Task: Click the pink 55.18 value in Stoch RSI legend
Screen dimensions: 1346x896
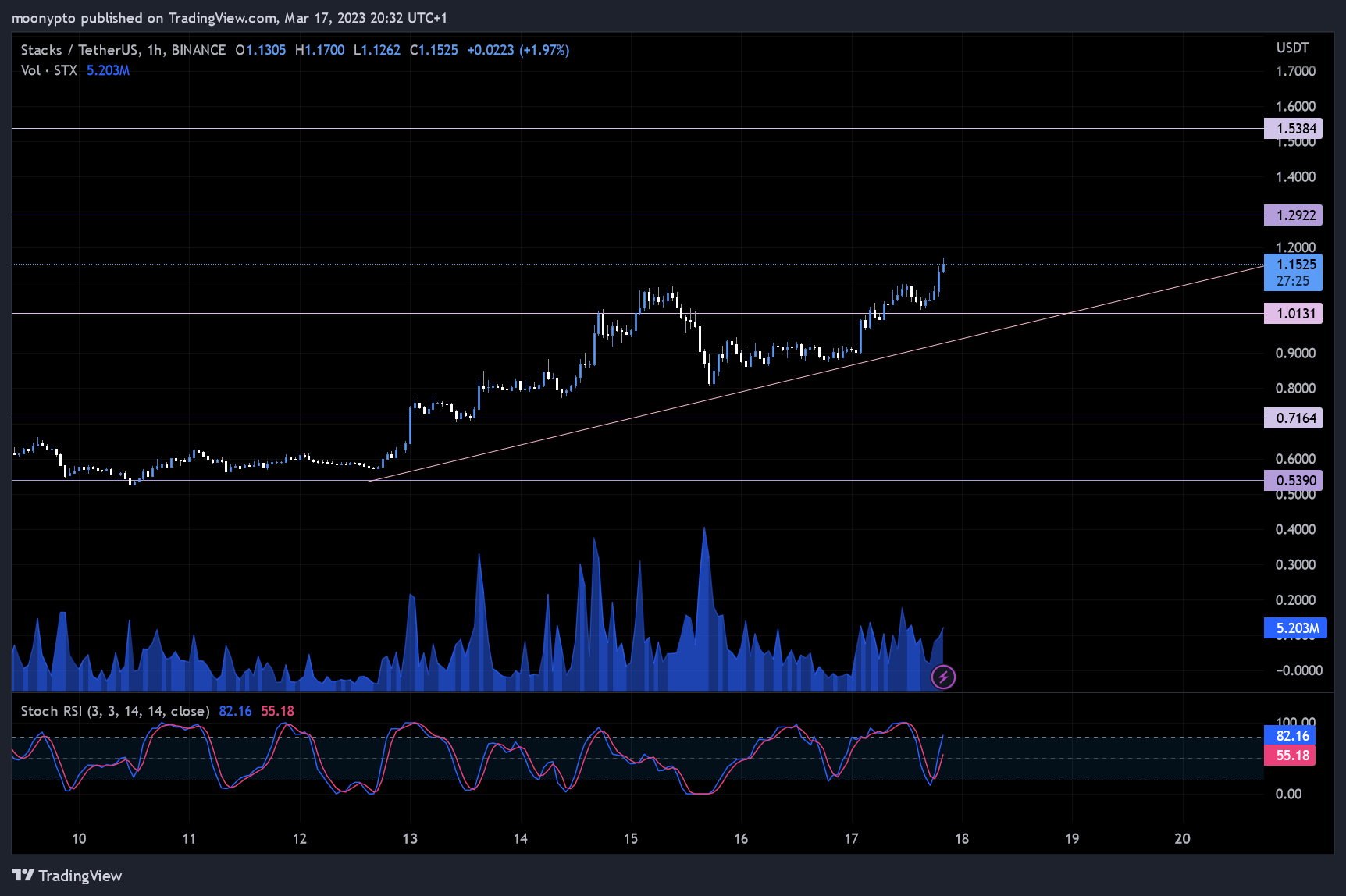Action: (277, 711)
